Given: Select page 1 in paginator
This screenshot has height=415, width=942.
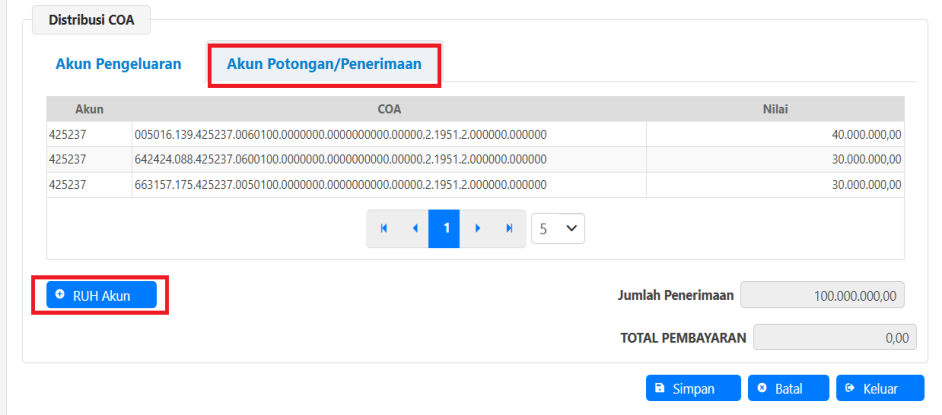Looking at the screenshot, I should (445, 228).
